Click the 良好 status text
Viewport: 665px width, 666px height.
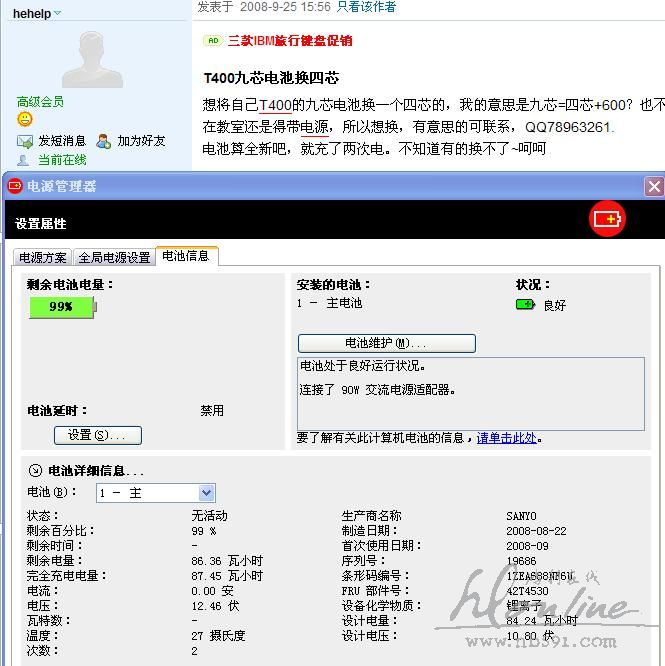point(555,305)
